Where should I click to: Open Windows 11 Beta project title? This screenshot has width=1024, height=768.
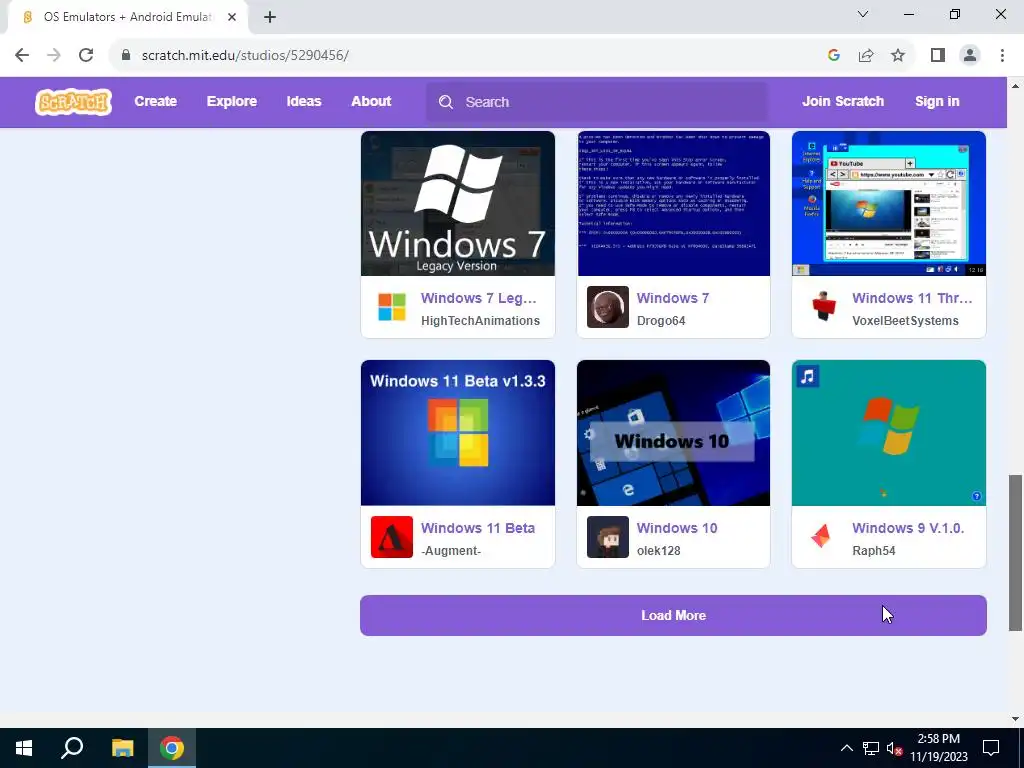coord(478,528)
